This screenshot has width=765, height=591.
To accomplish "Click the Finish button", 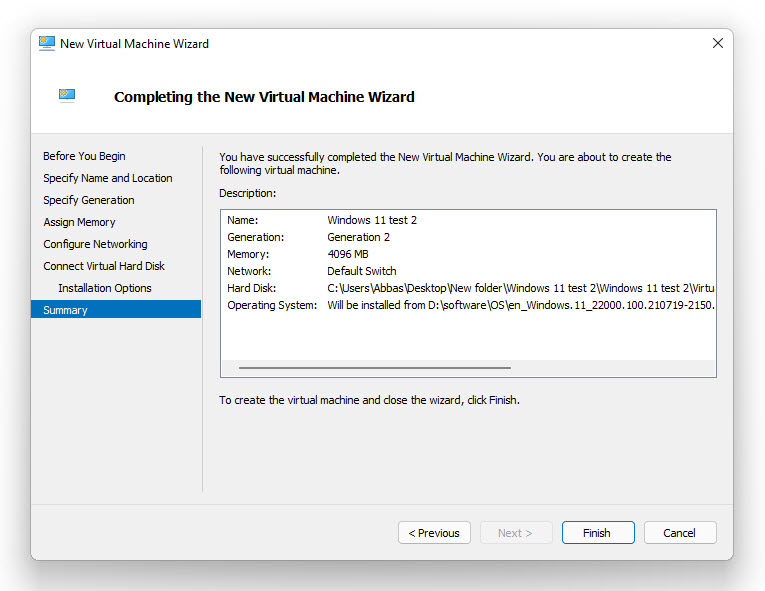I will coord(598,532).
